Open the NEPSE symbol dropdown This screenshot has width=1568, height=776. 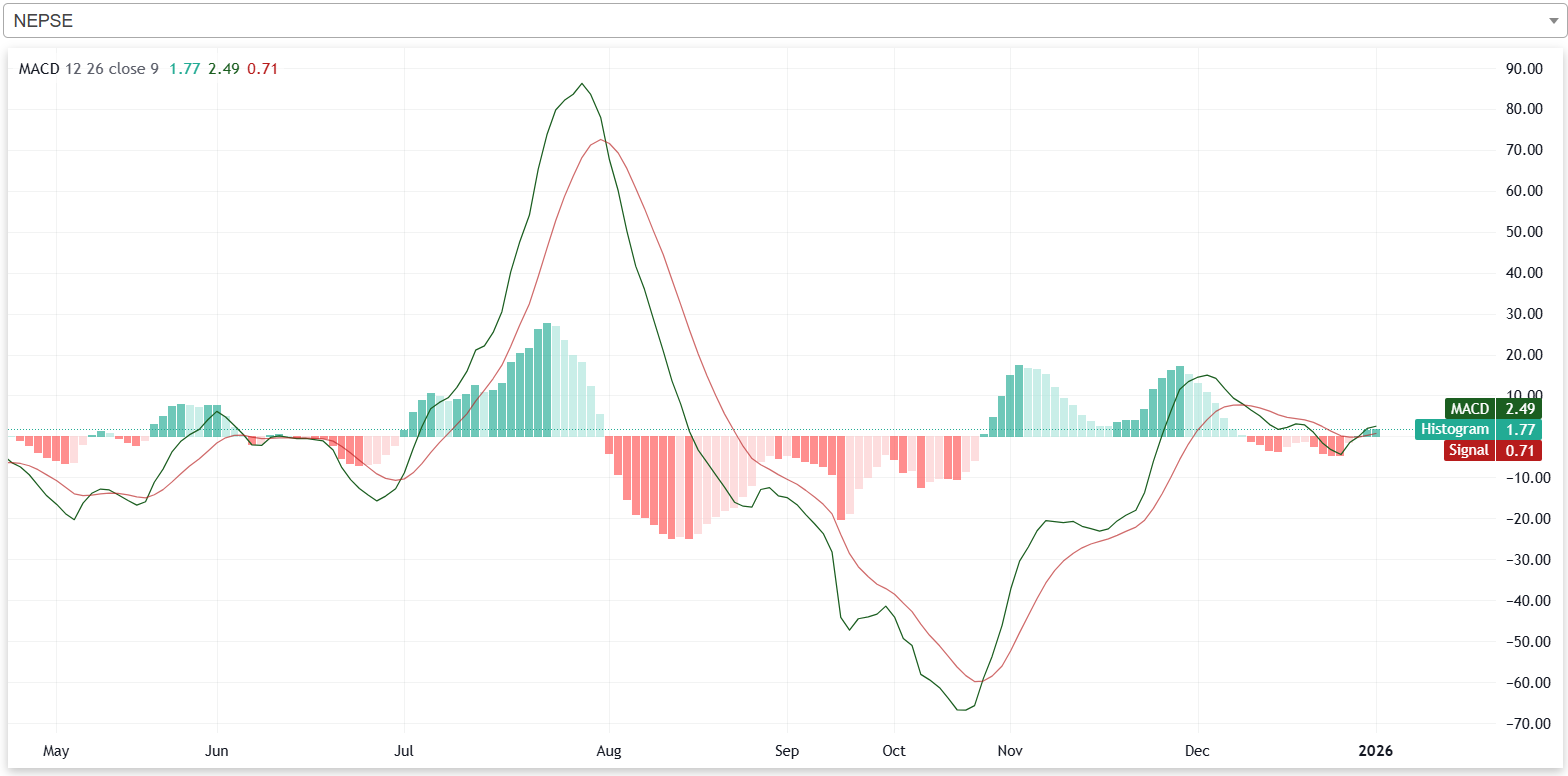[x=780, y=20]
